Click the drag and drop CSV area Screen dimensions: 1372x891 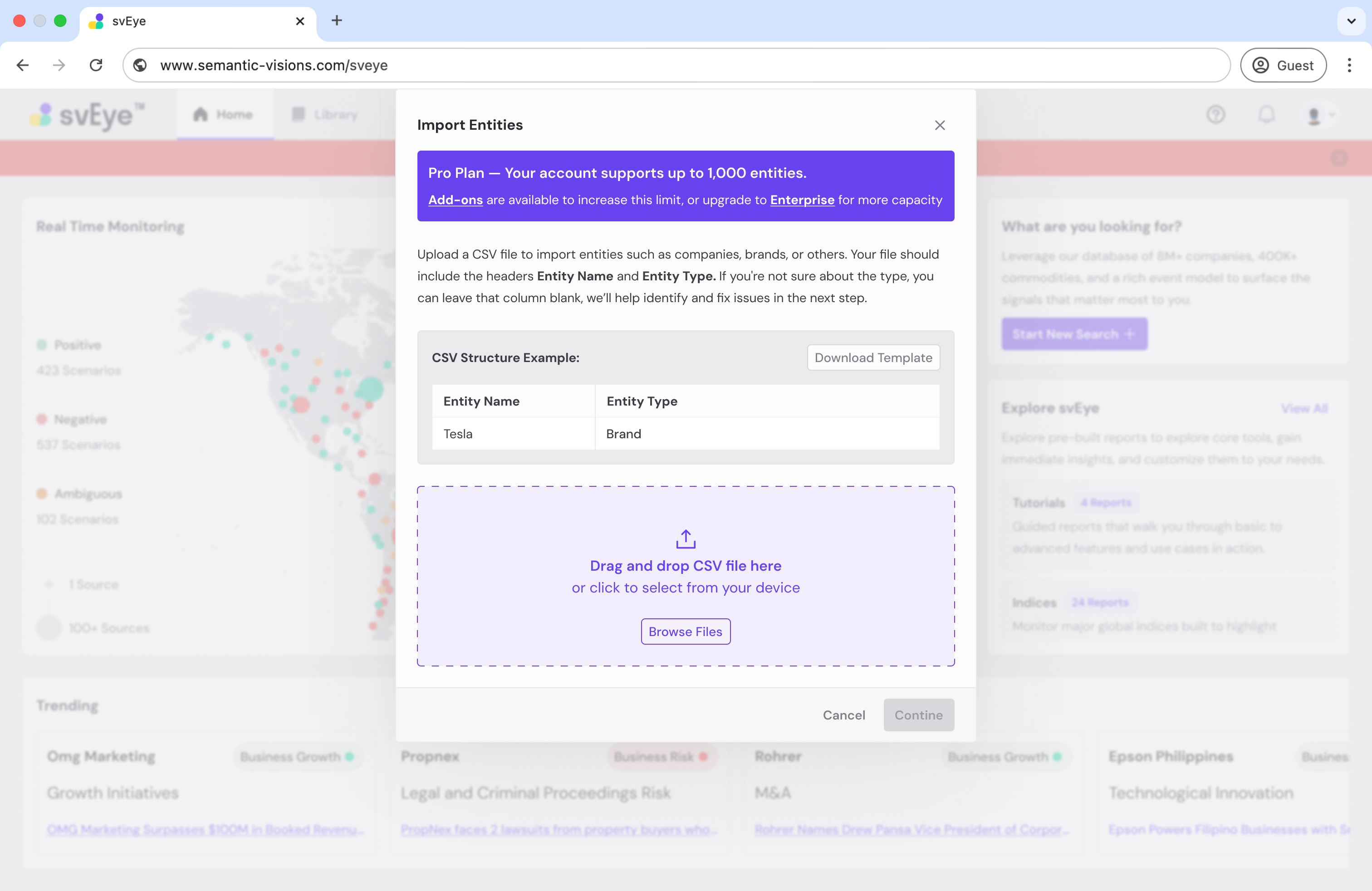686,576
